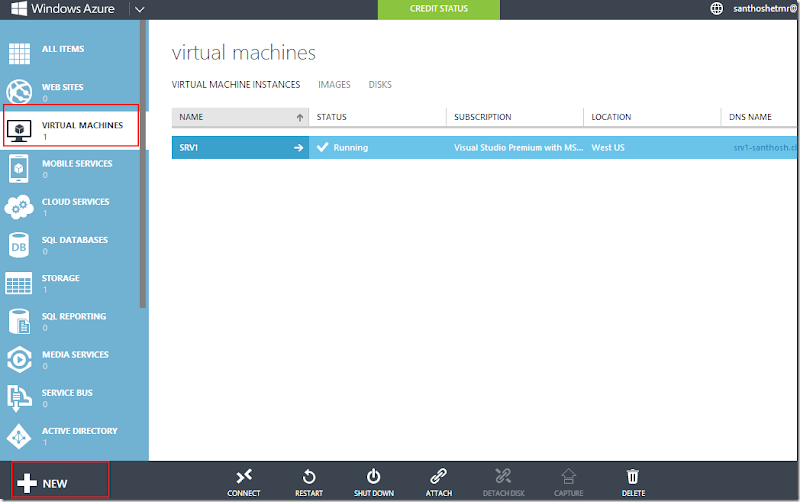Screen dimensions: 800x502
Task: Open the Credit Status banner
Action: [x=439, y=9]
